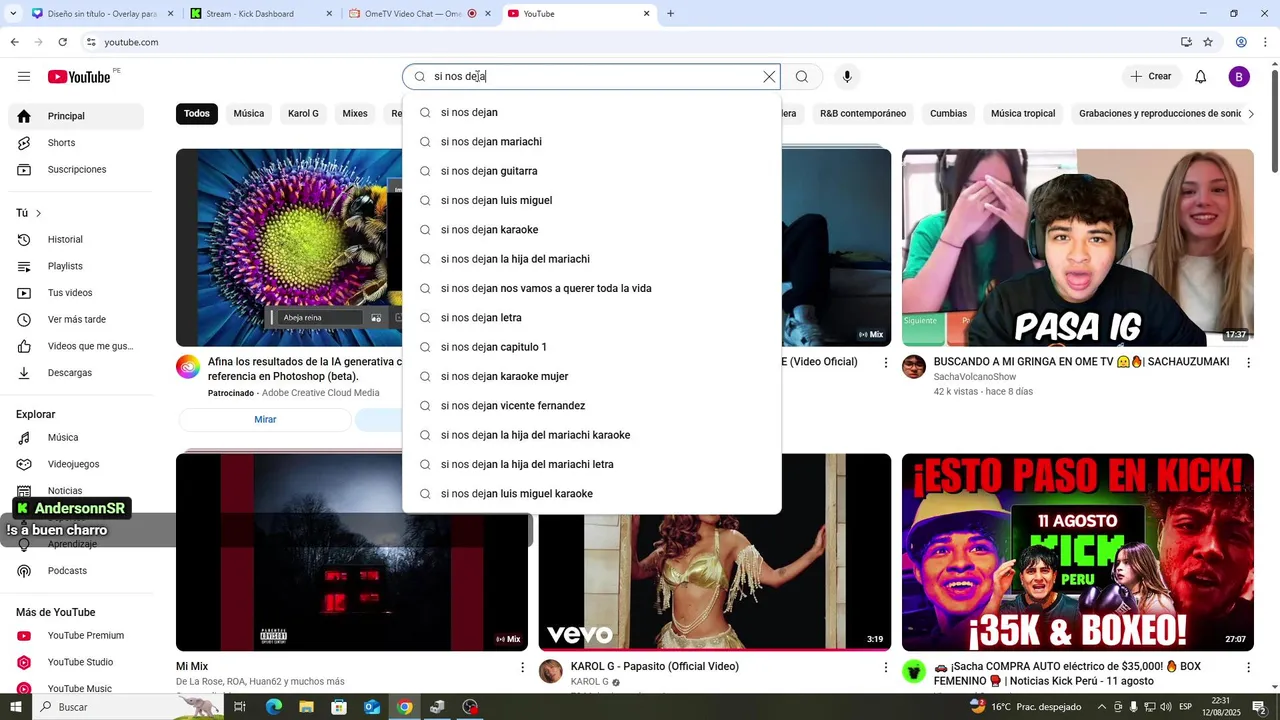The width and height of the screenshot is (1280, 720).
Task: Select the Música filter chip
Action: tap(249, 114)
